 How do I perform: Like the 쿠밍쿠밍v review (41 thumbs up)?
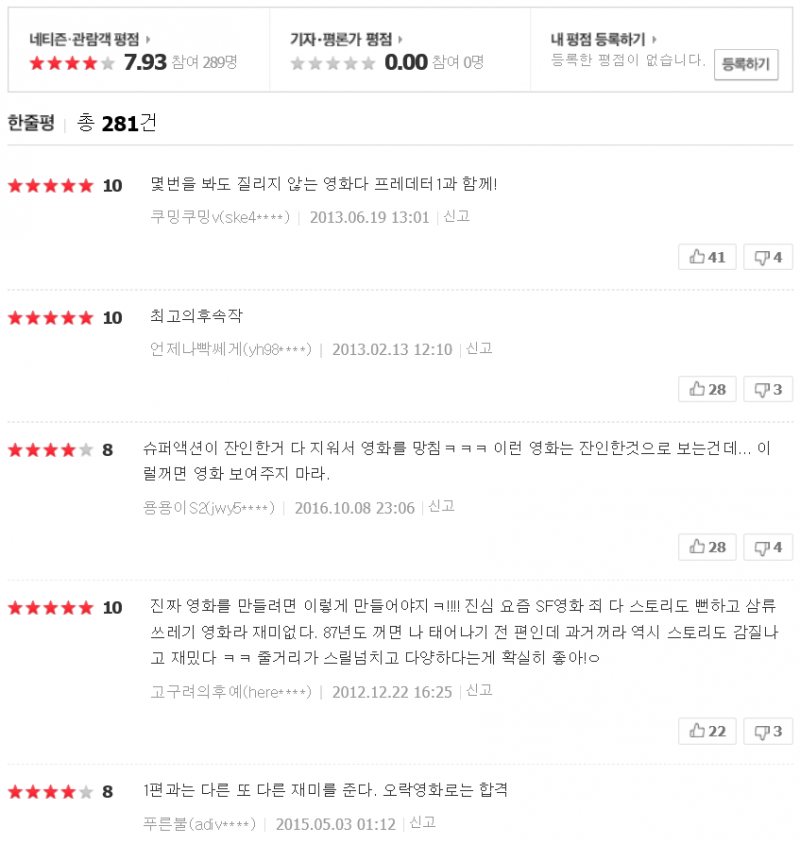click(707, 257)
